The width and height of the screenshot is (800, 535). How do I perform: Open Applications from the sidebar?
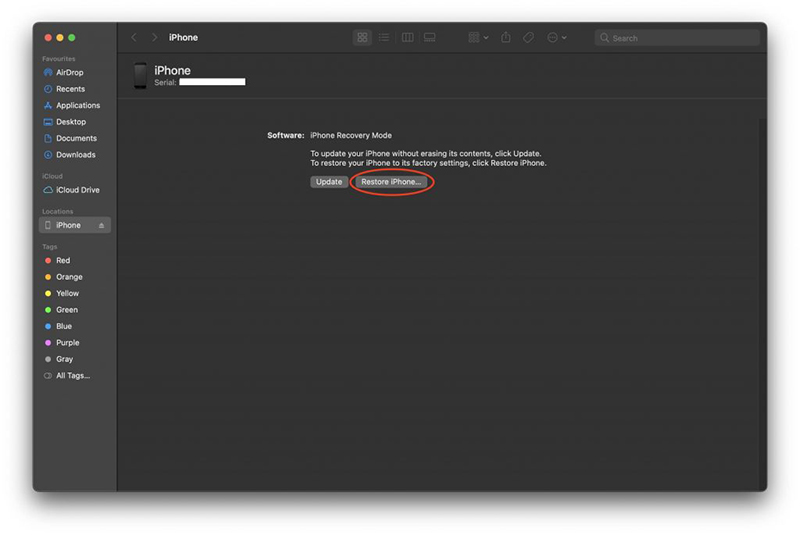tap(77, 105)
